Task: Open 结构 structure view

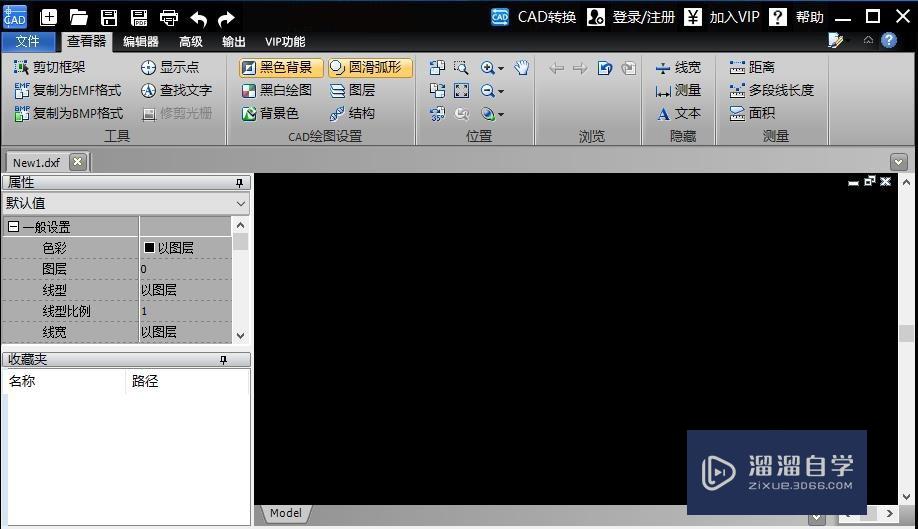Action: click(352, 113)
